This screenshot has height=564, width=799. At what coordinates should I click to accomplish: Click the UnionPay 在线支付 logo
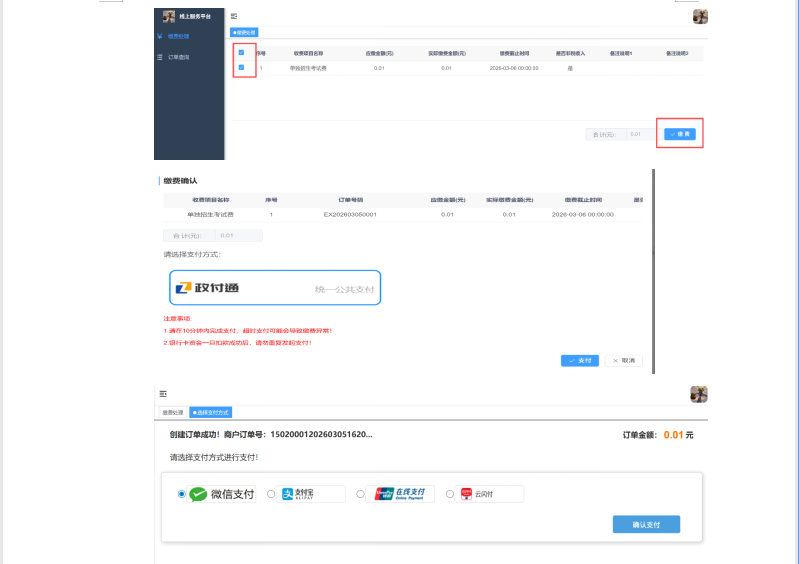click(x=400, y=494)
